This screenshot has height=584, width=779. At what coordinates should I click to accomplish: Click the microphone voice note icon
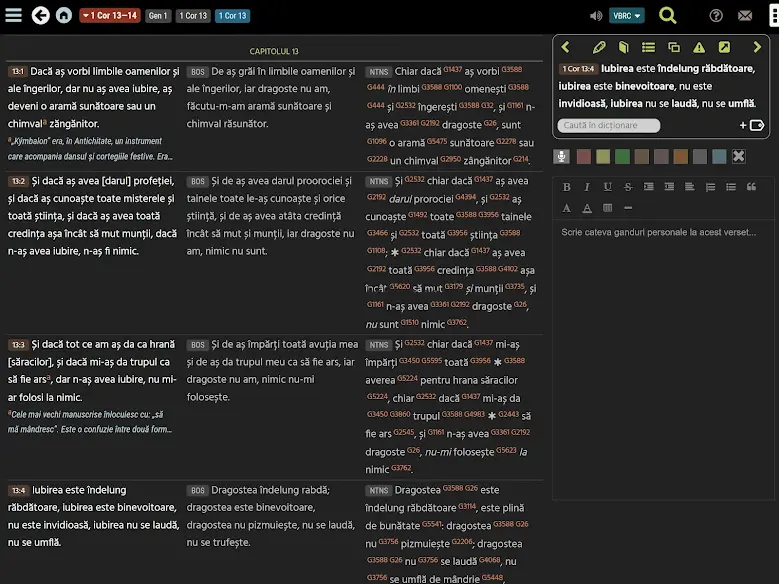coord(562,156)
